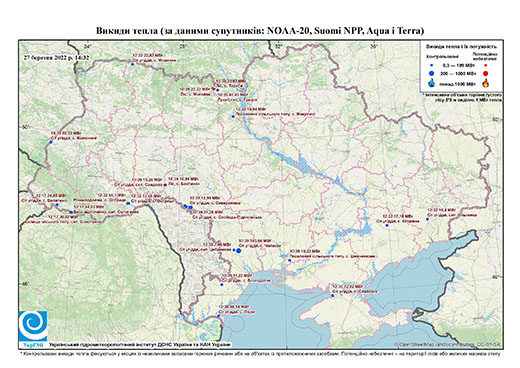Click the blue marker at 22.82 MW north
Screen dimensions: 520x368
(132, 64)
